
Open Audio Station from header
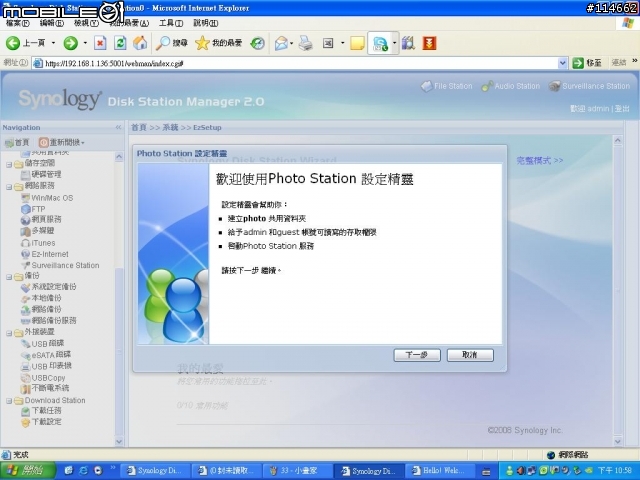[511, 86]
